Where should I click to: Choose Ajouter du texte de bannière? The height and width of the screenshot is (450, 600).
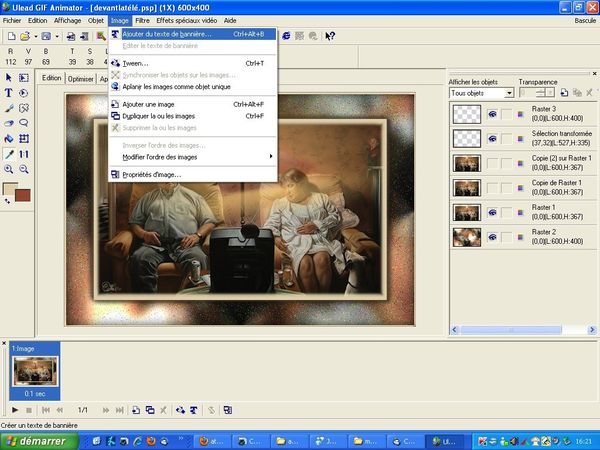coord(193,34)
